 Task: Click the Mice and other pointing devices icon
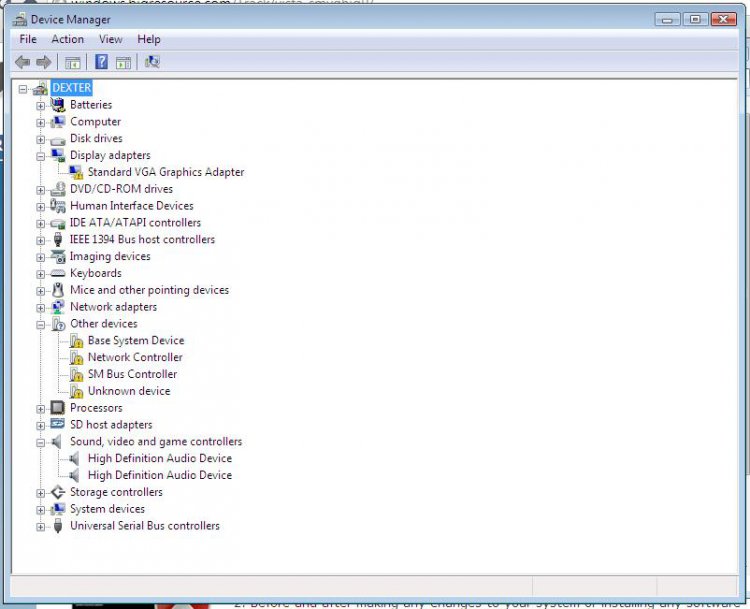click(x=58, y=290)
